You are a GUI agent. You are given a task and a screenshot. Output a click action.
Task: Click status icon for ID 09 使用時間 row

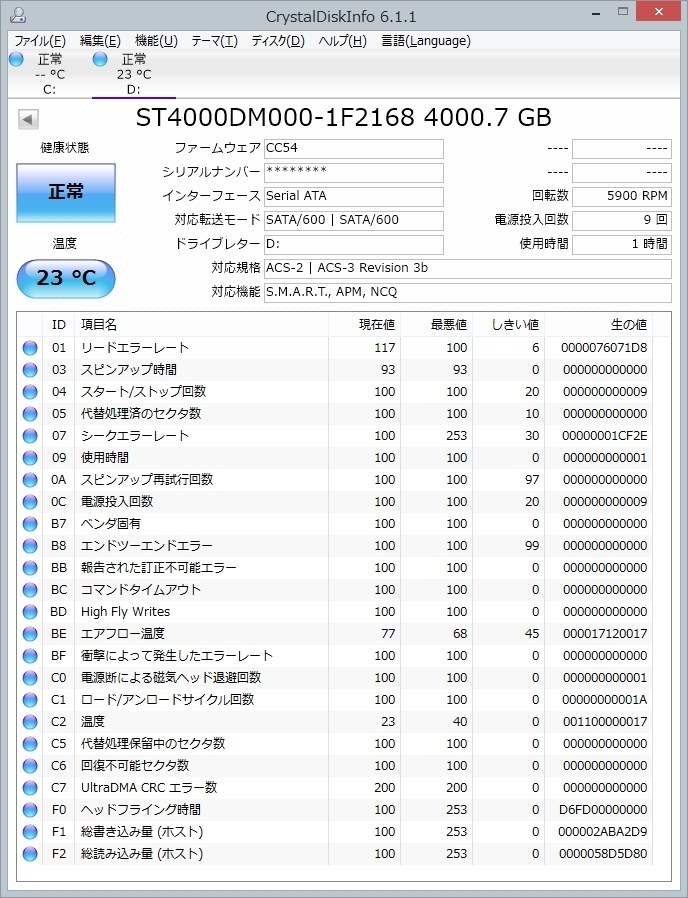click(30, 458)
